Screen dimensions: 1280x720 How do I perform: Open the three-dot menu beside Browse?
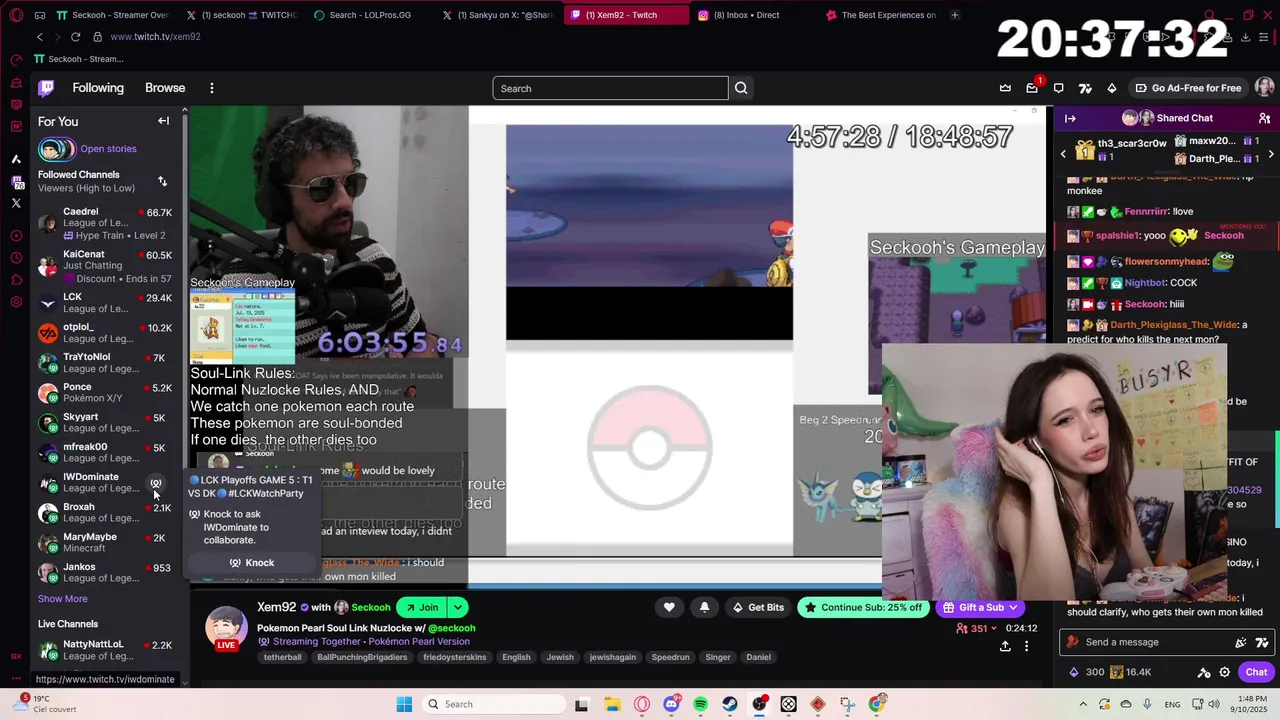click(211, 88)
